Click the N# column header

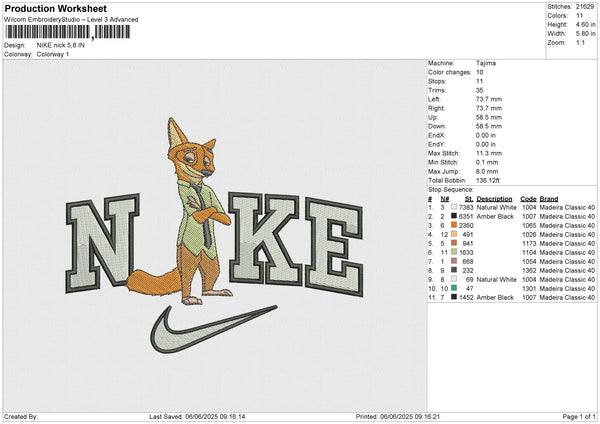(445, 199)
